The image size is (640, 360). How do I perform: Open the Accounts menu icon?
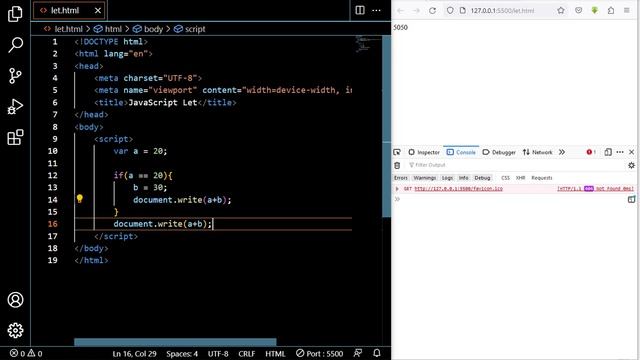pyautogui.click(x=15, y=300)
